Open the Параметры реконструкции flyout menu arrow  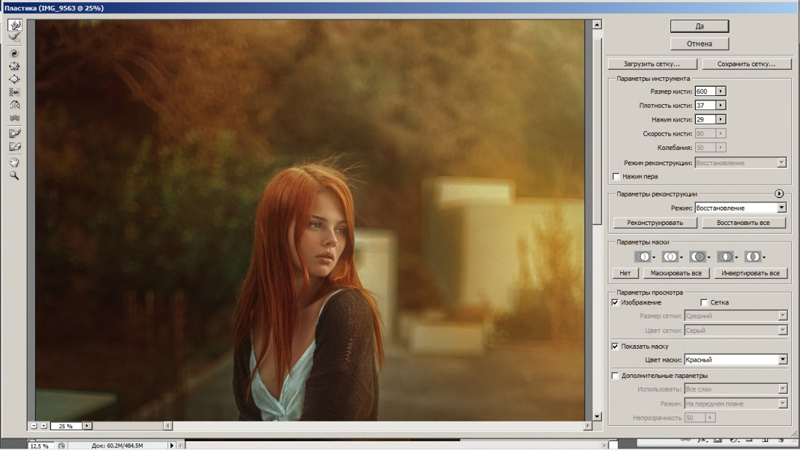(x=779, y=193)
